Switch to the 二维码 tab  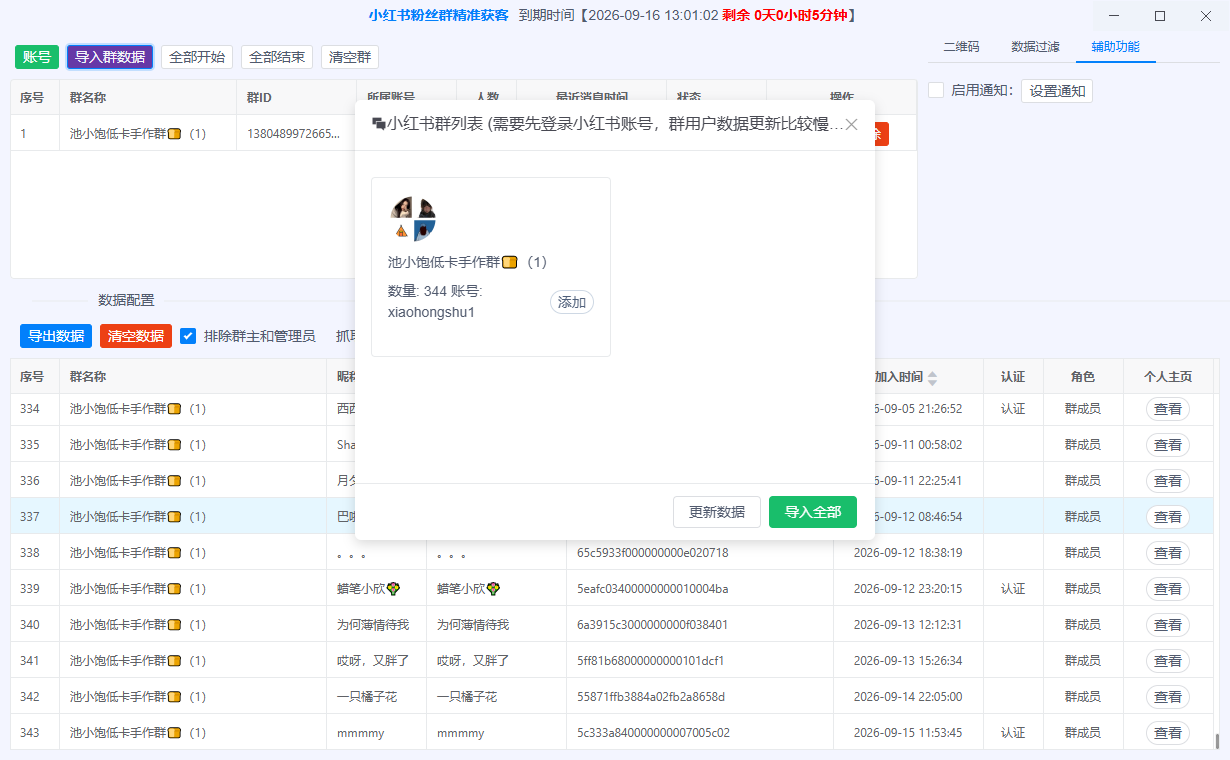pyautogui.click(x=961, y=47)
